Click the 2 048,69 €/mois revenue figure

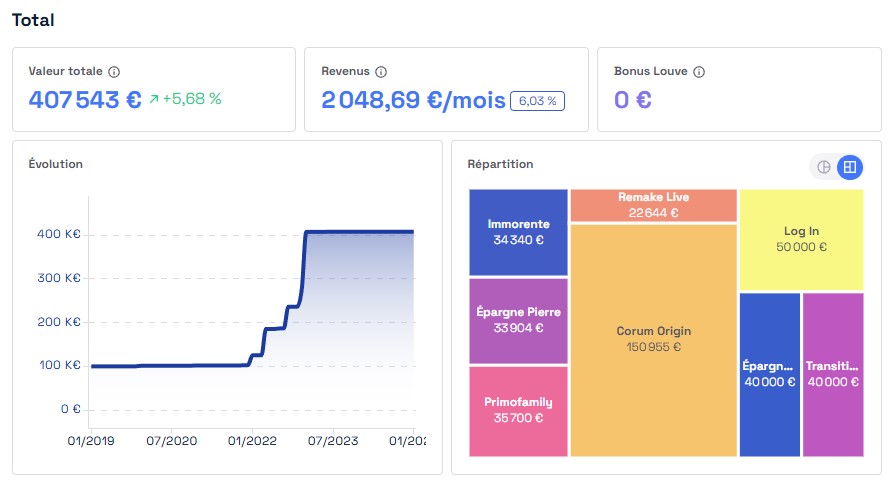click(x=413, y=100)
